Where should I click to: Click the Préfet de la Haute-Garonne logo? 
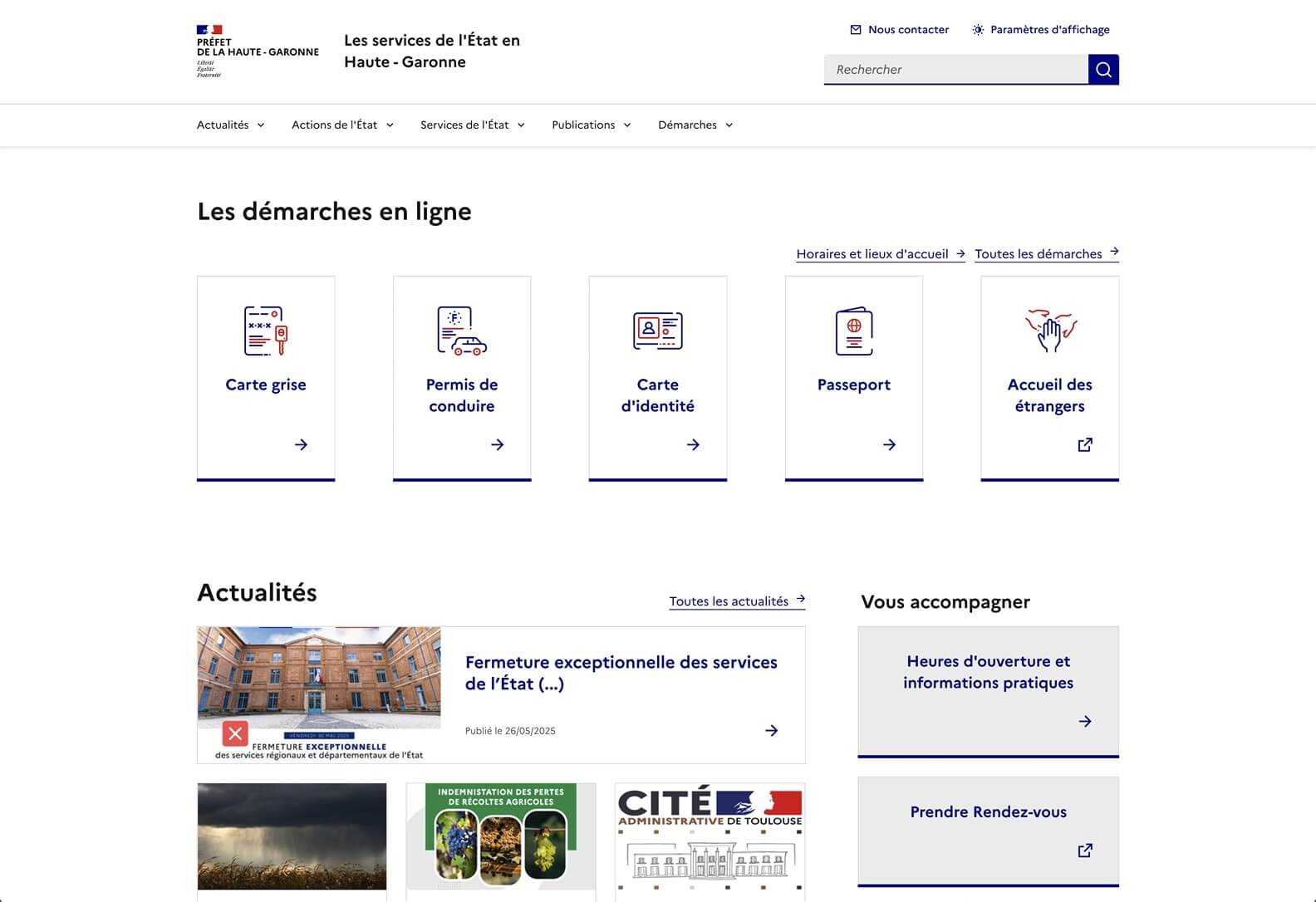257,51
